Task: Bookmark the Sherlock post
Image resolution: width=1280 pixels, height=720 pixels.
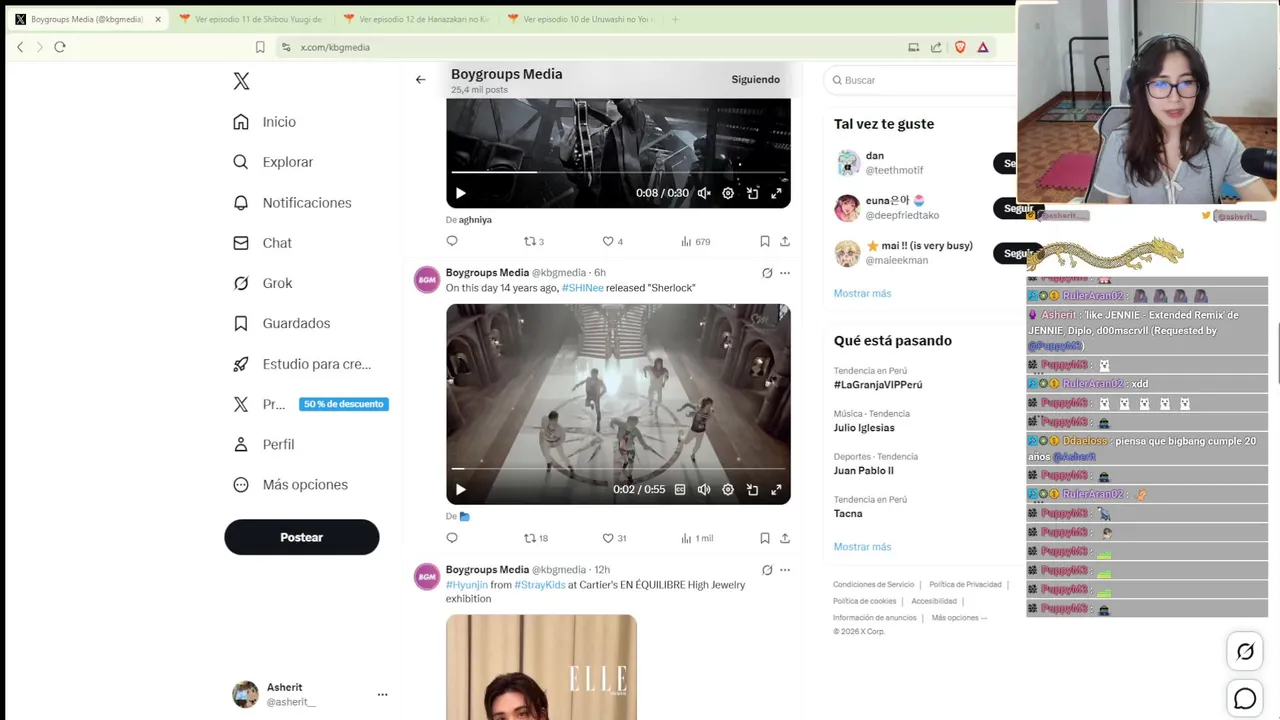Action: pyautogui.click(x=764, y=538)
